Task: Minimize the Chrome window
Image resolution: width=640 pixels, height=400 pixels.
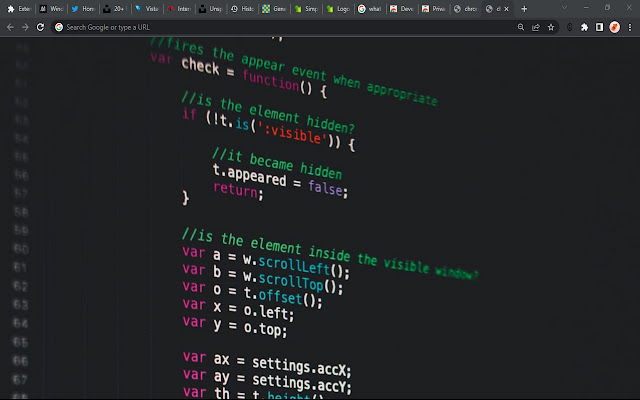Action: pos(587,8)
